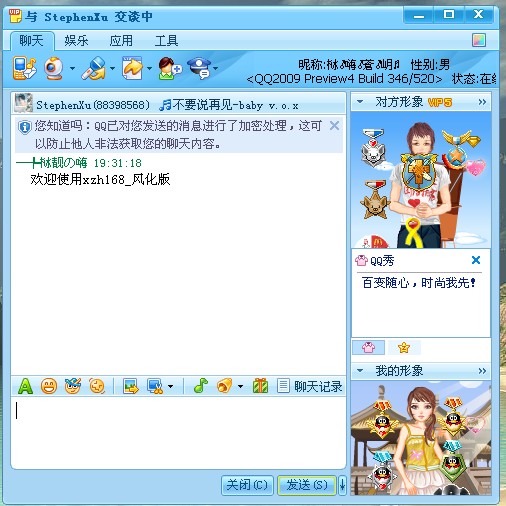
Task: Click the green music note icon
Action: [x=201, y=386]
